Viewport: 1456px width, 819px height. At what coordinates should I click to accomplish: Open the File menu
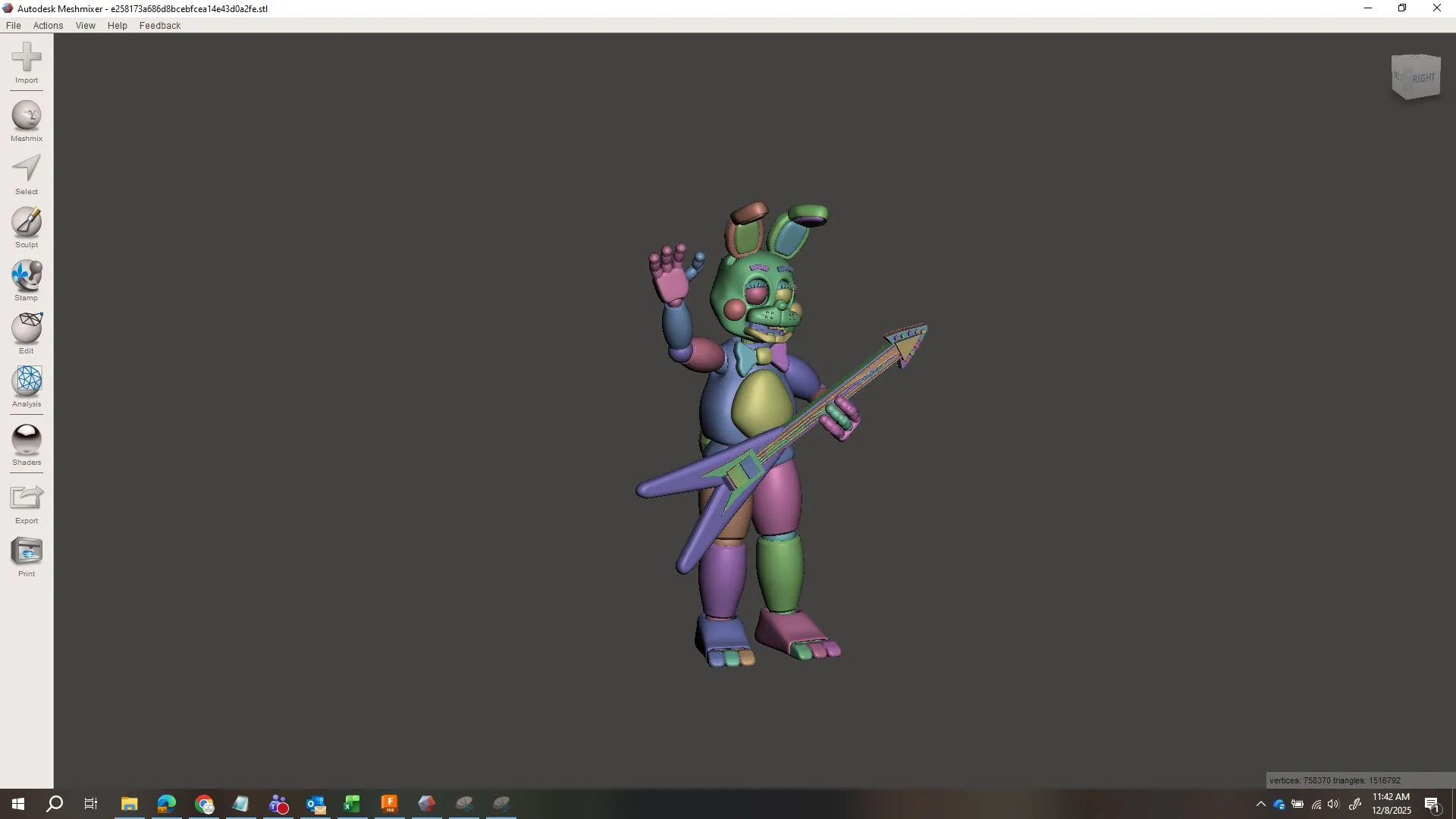tap(13, 25)
